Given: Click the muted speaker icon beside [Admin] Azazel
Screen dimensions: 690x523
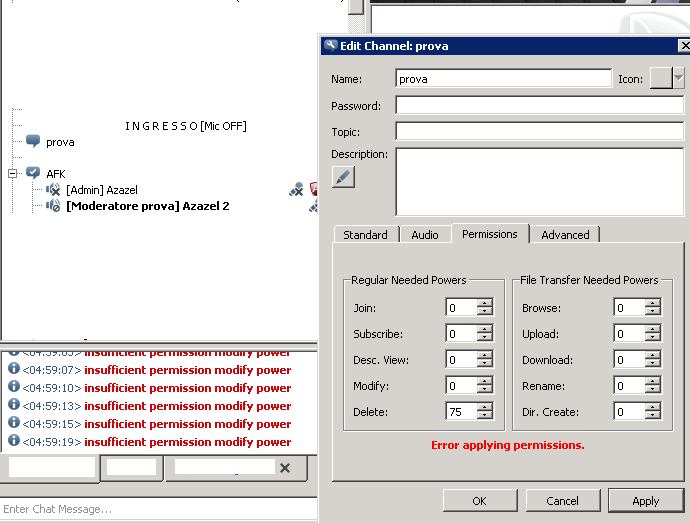Looking at the screenshot, I should tap(54, 190).
